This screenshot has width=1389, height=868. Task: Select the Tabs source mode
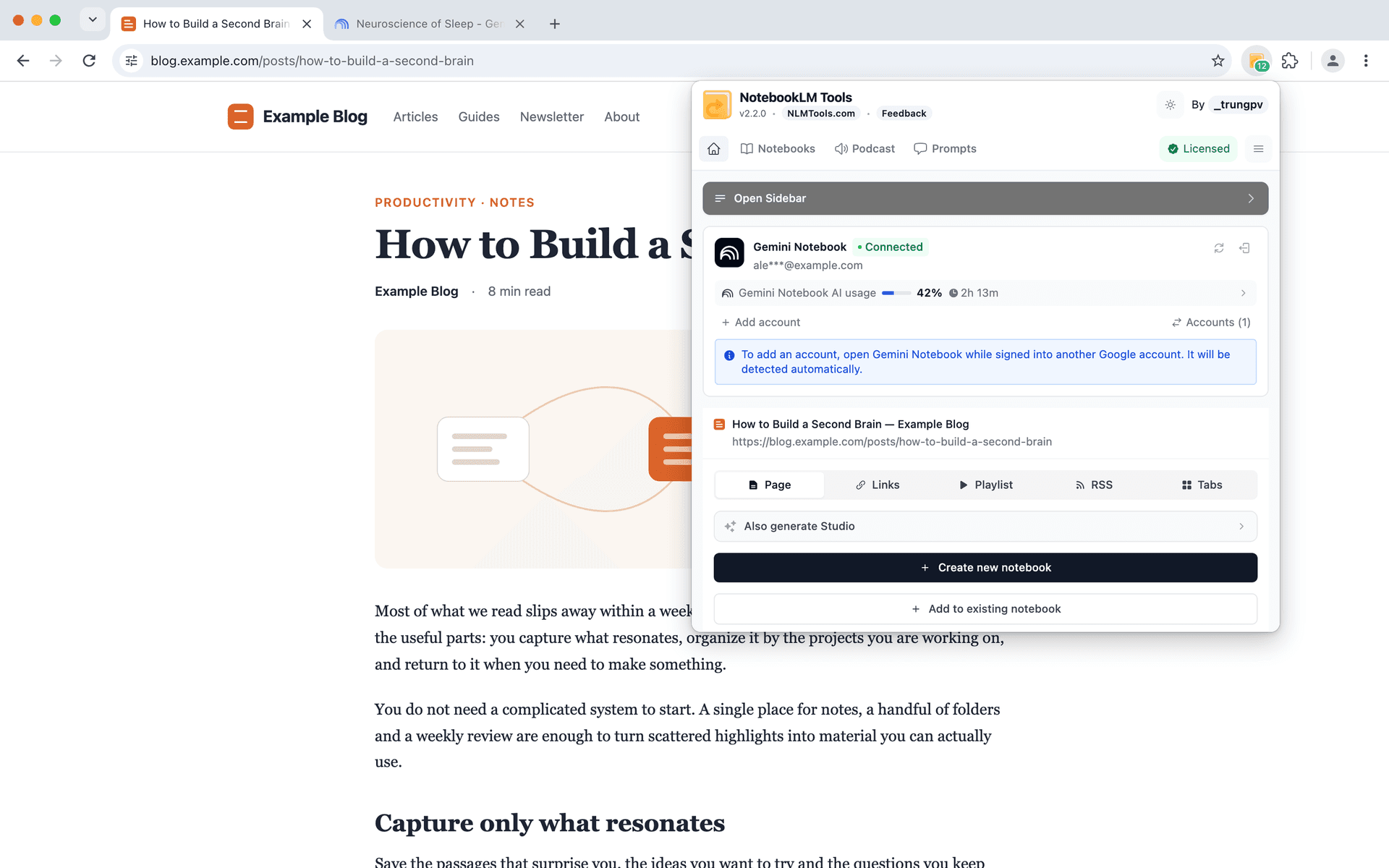[x=1202, y=485]
